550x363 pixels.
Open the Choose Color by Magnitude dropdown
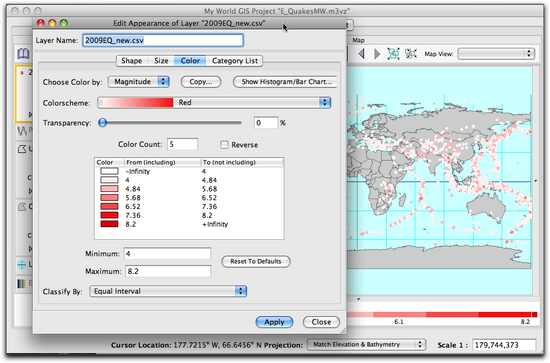click(x=139, y=82)
